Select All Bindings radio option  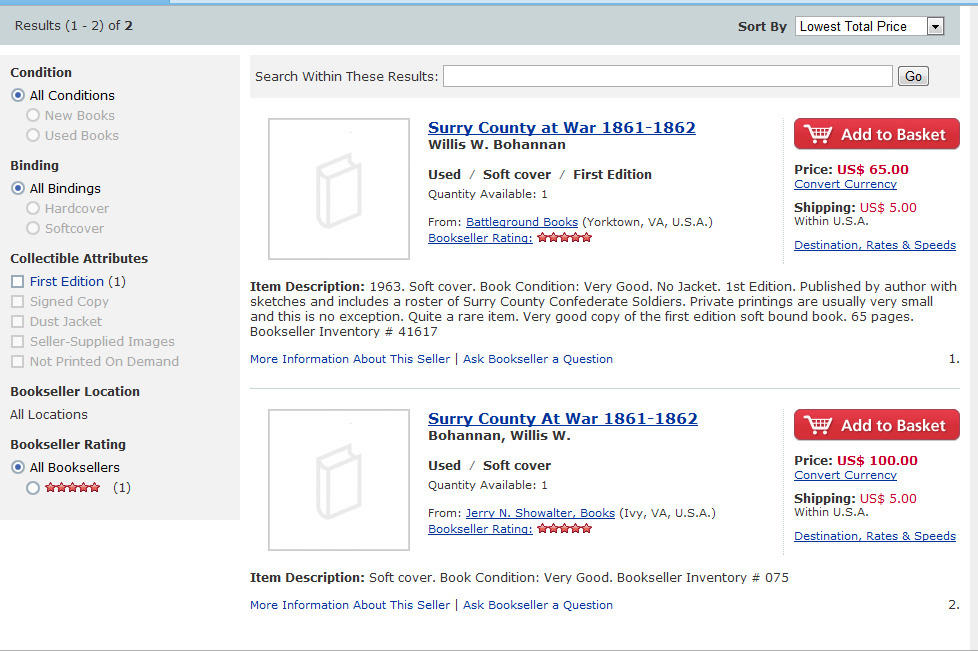pos(18,189)
